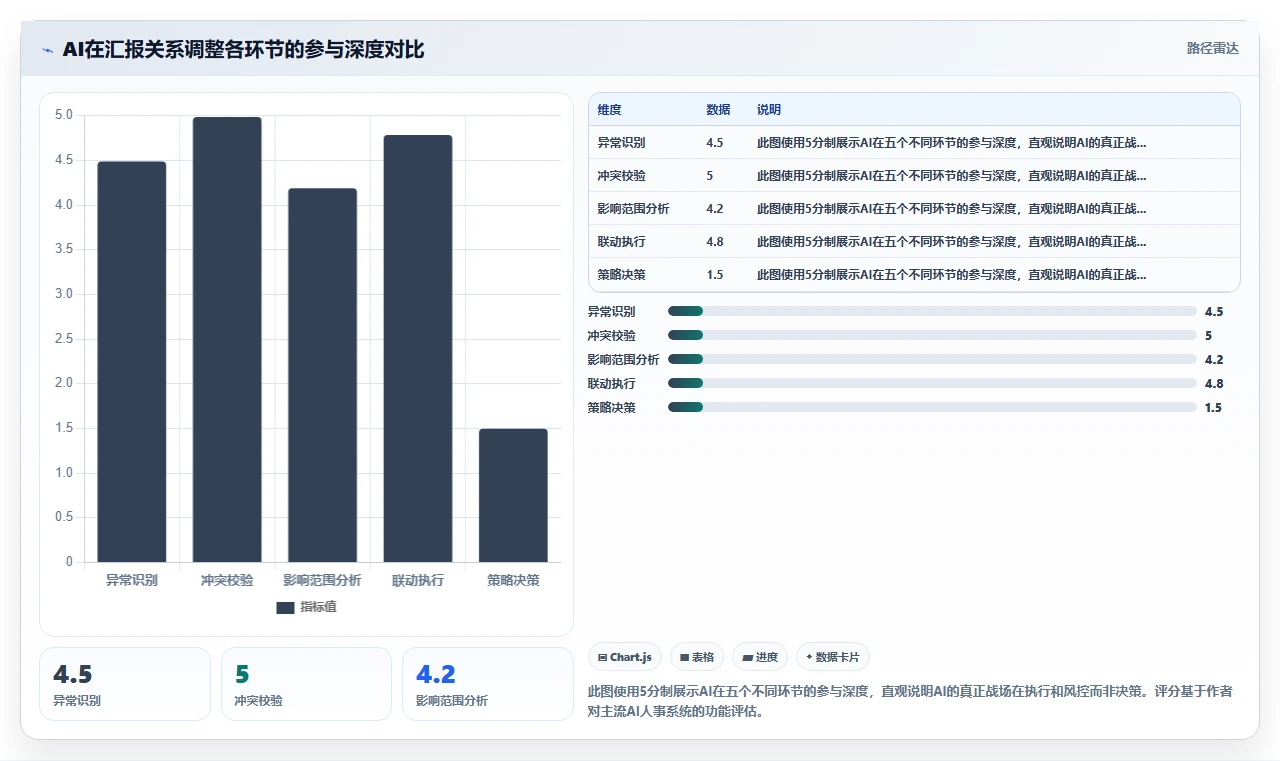Screen dimensions: 1280x761
Task: Click the 联动执行 progress bar
Action: pyautogui.click(x=932, y=383)
